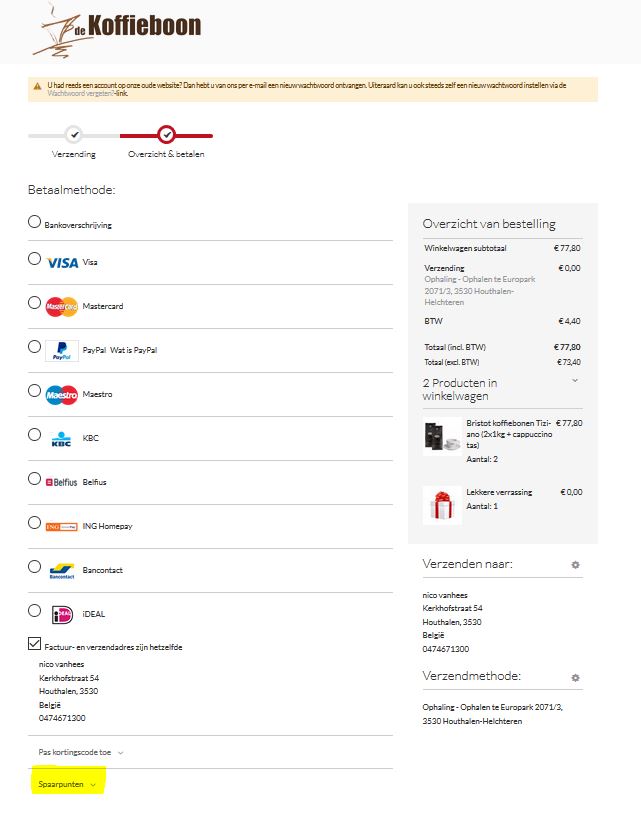Go back to the Verzending step
The width and height of the screenshot is (641, 840).
click(x=73, y=135)
